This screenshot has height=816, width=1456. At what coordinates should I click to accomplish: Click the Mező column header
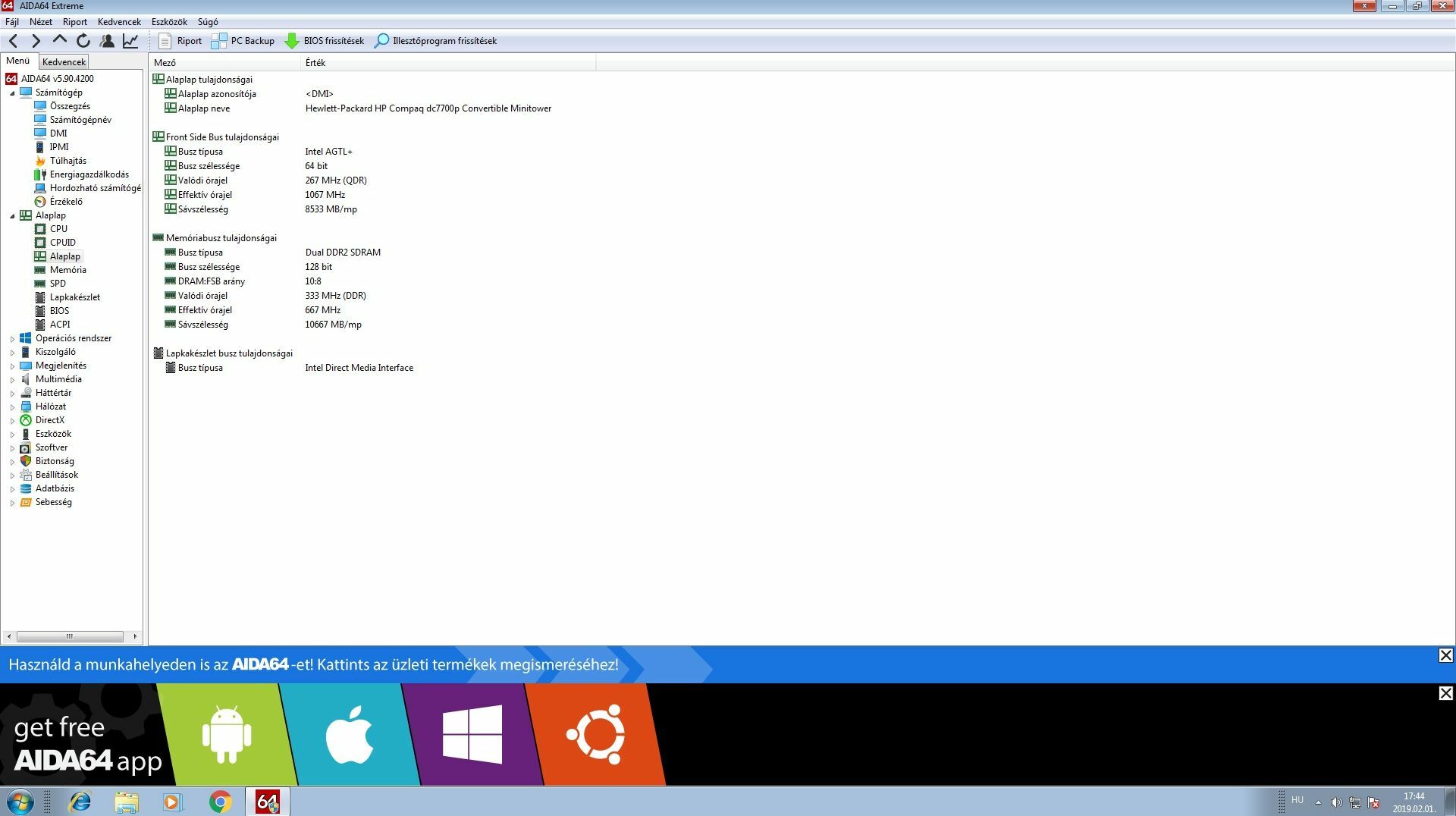point(225,63)
